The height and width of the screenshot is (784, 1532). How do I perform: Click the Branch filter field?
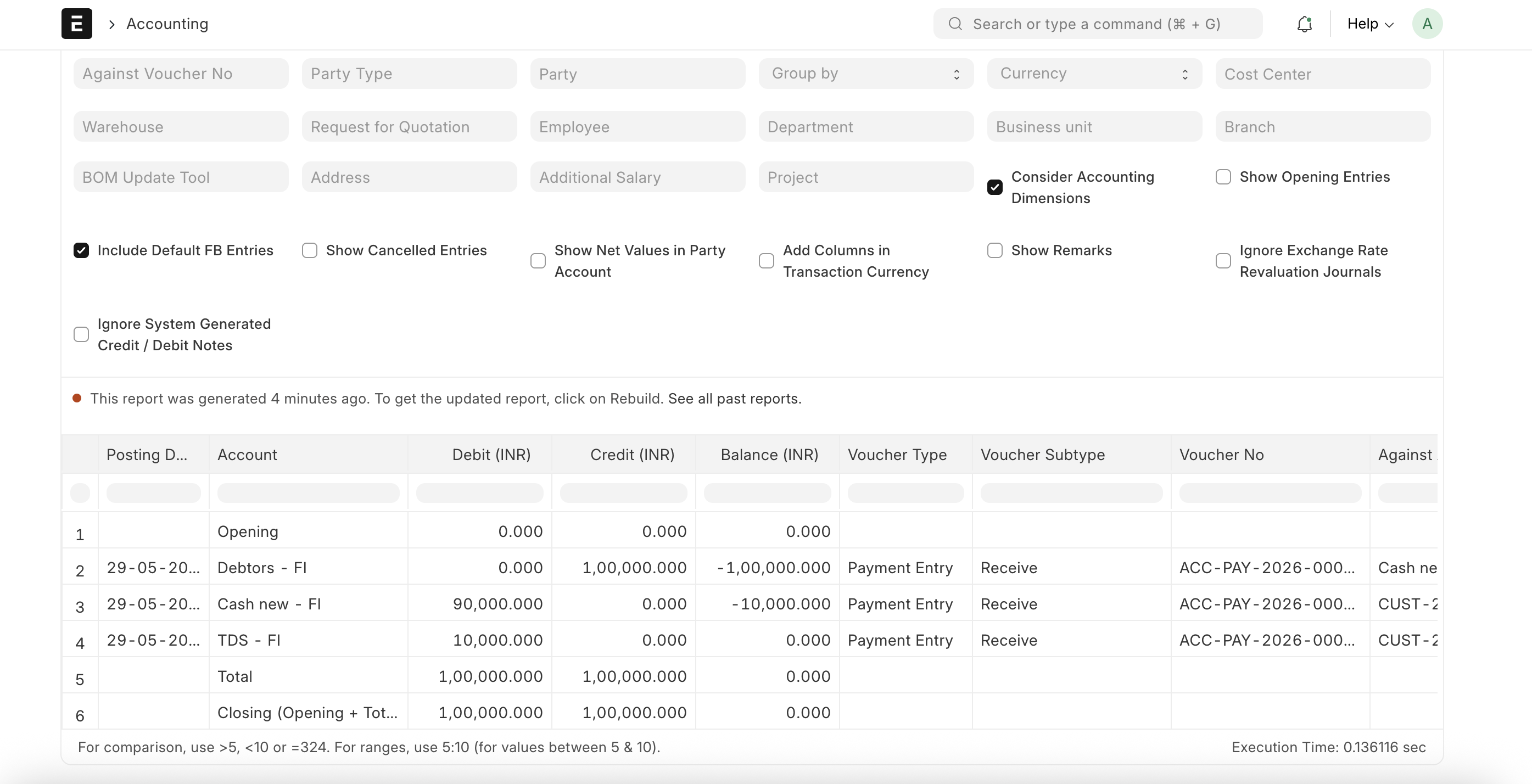pos(1323,127)
